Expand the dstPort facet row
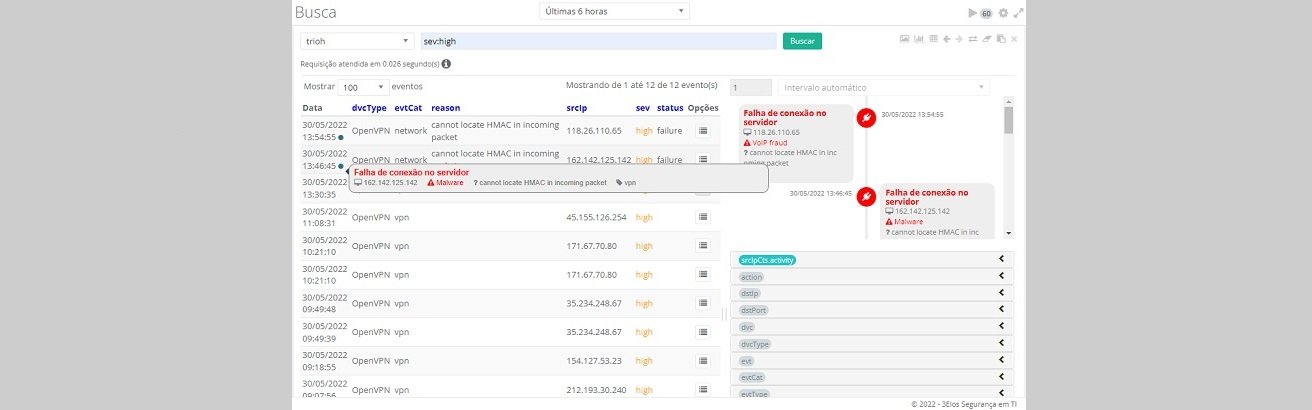The width and height of the screenshot is (1312, 410). [1001, 310]
